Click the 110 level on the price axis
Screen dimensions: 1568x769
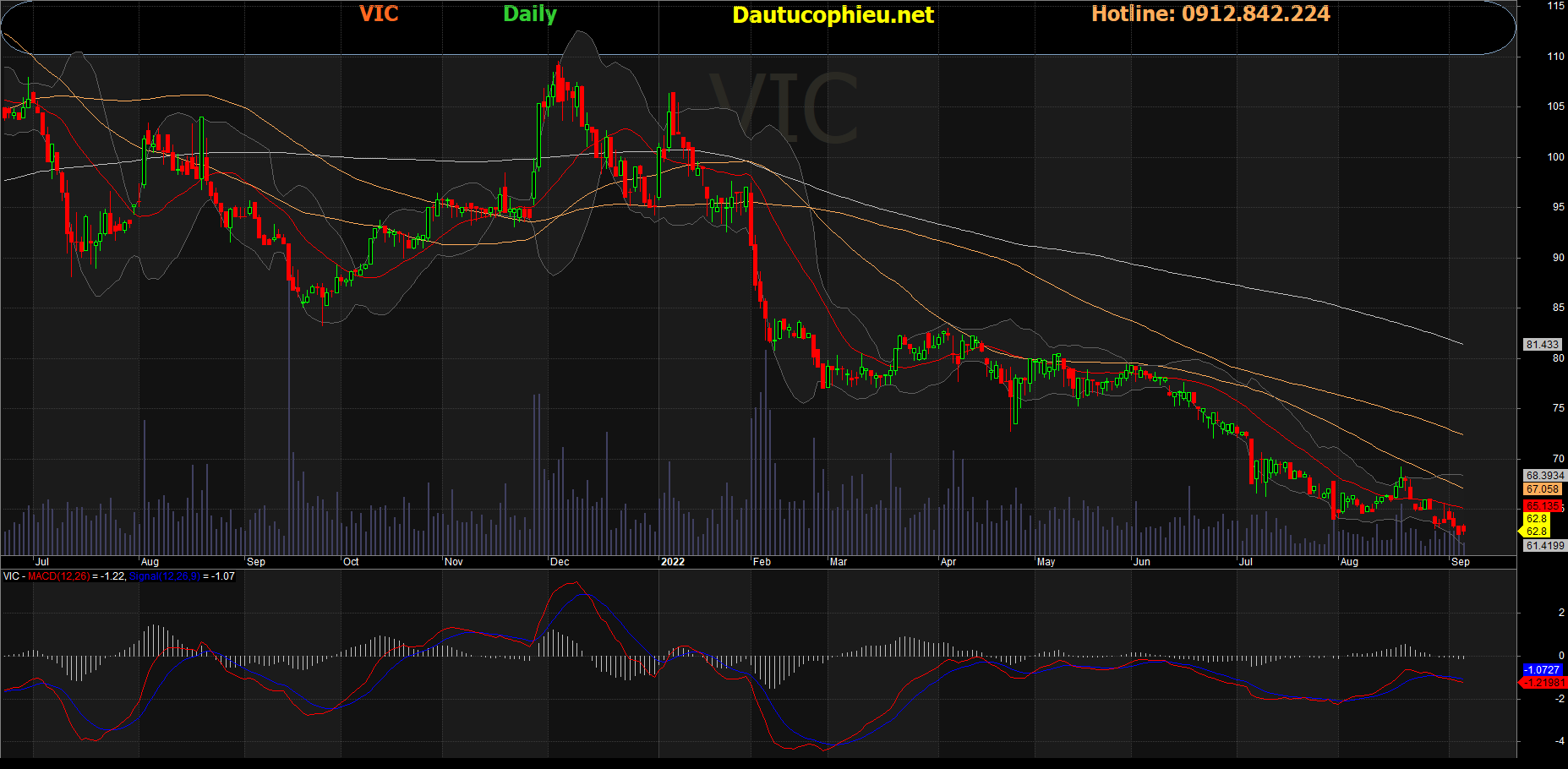pos(1555,57)
